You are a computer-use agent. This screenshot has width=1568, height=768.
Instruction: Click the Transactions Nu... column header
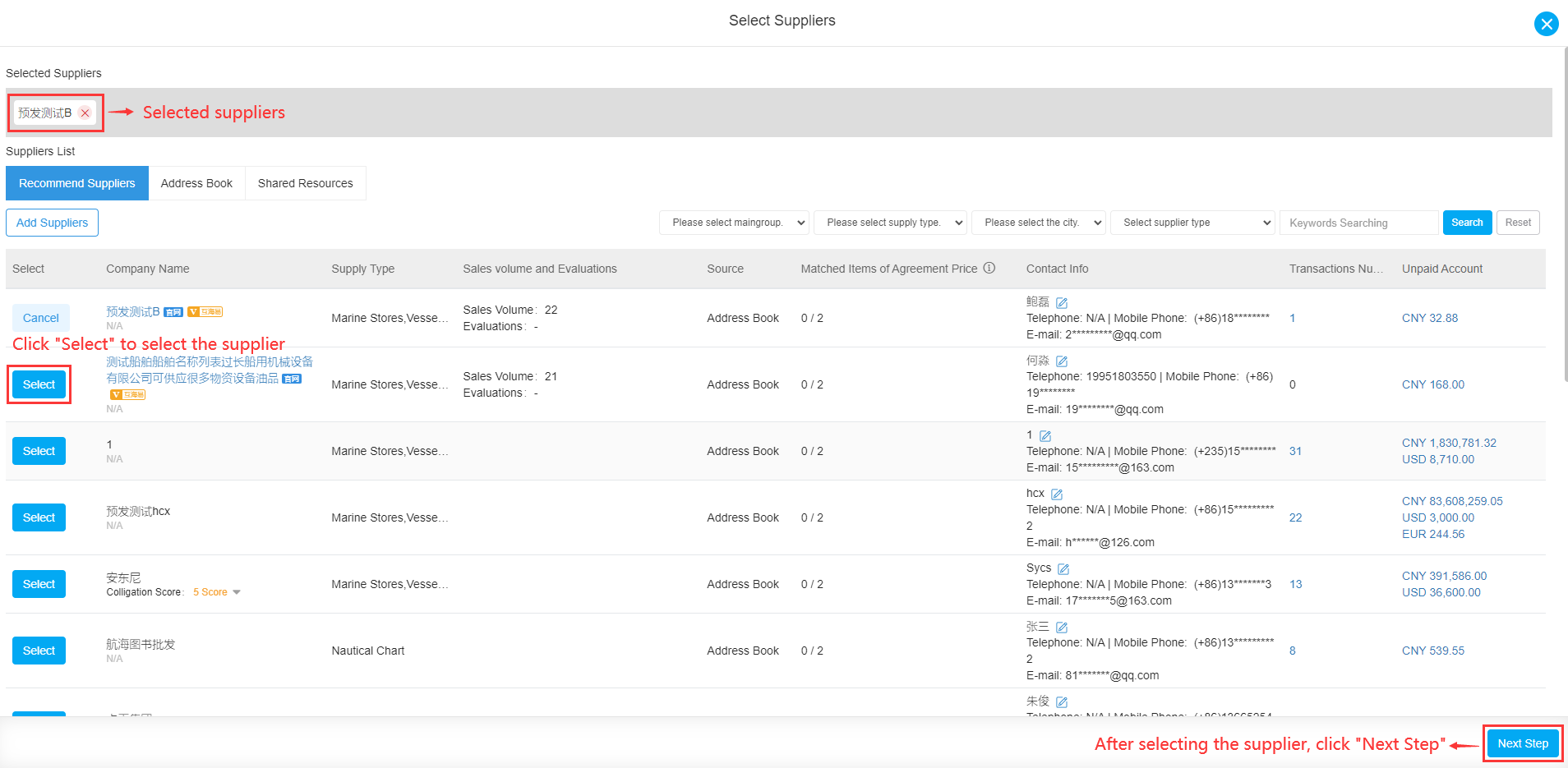(x=1335, y=269)
